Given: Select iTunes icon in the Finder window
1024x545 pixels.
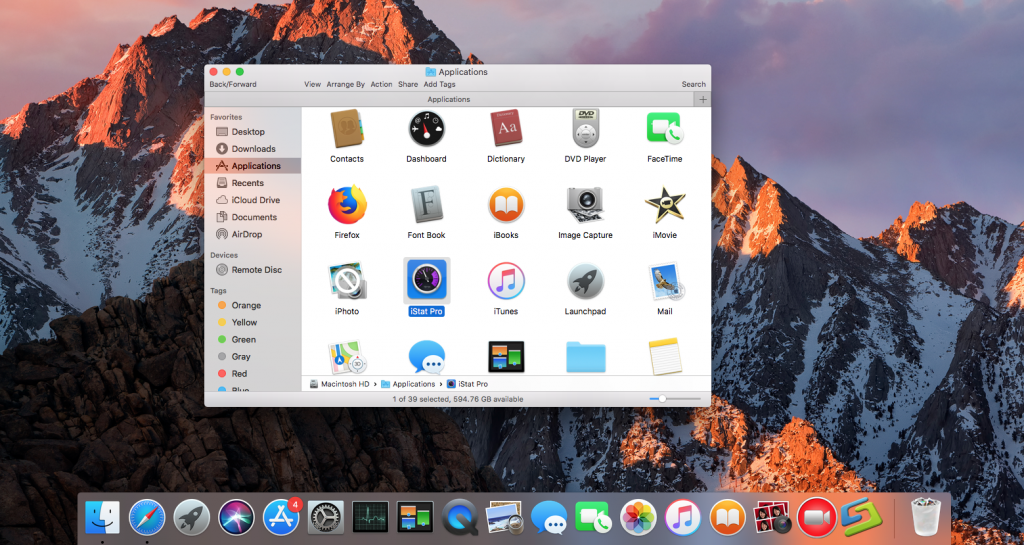Looking at the screenshot, I should (x=506, y=281).
